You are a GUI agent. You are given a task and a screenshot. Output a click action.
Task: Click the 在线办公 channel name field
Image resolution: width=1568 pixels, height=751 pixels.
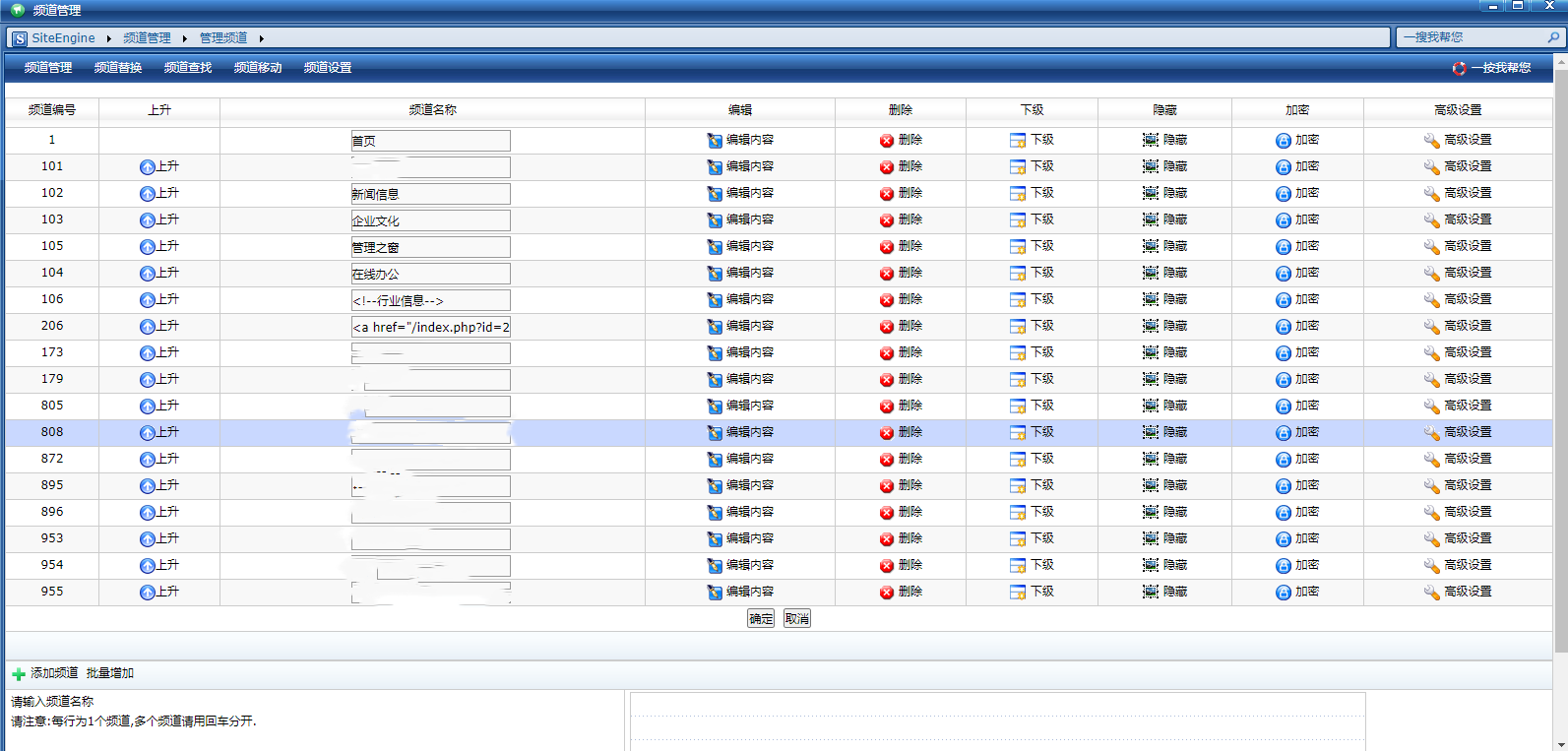pyautogui.click(x=431, y=274)
